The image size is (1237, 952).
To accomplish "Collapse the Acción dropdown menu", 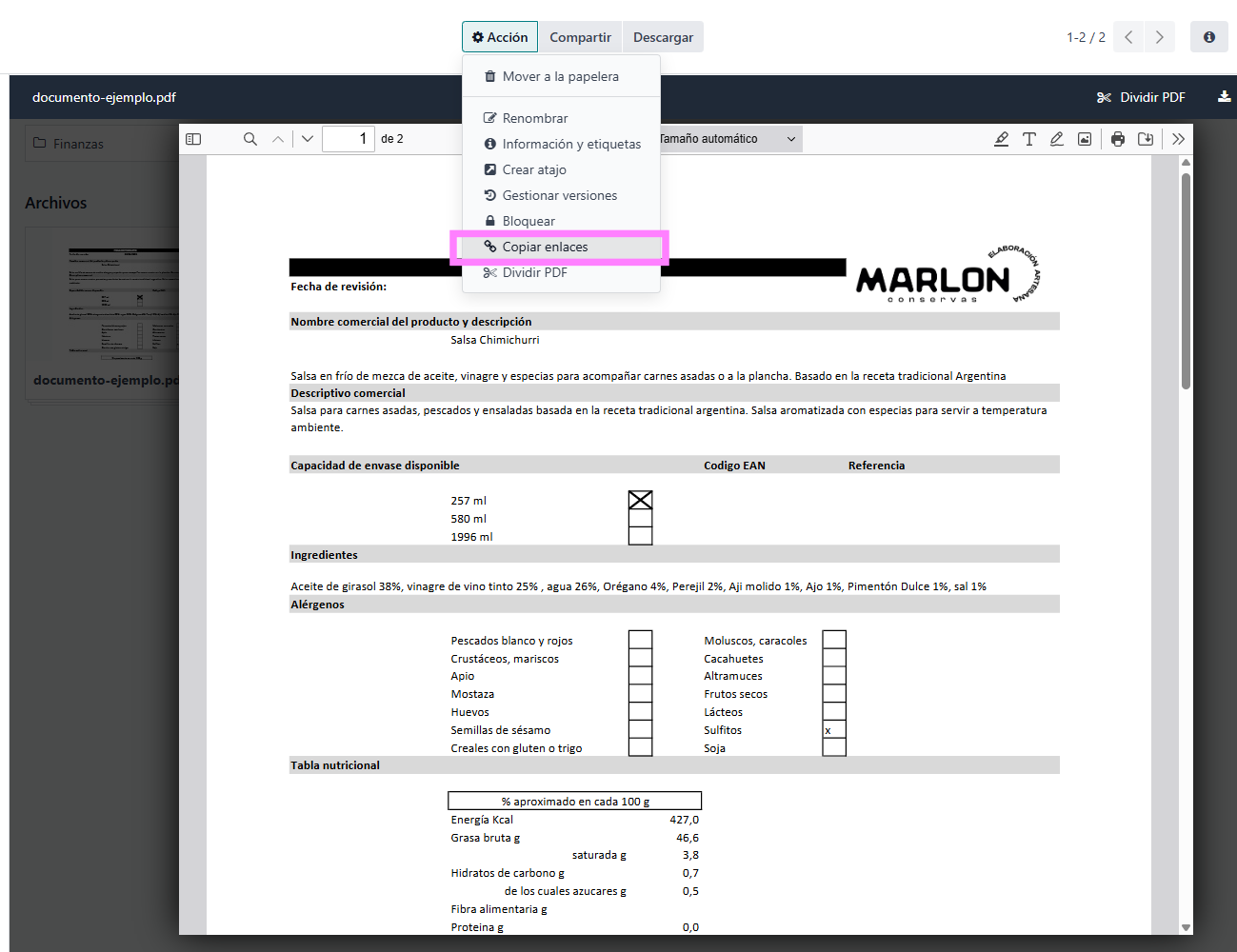I will coord(500,37).
